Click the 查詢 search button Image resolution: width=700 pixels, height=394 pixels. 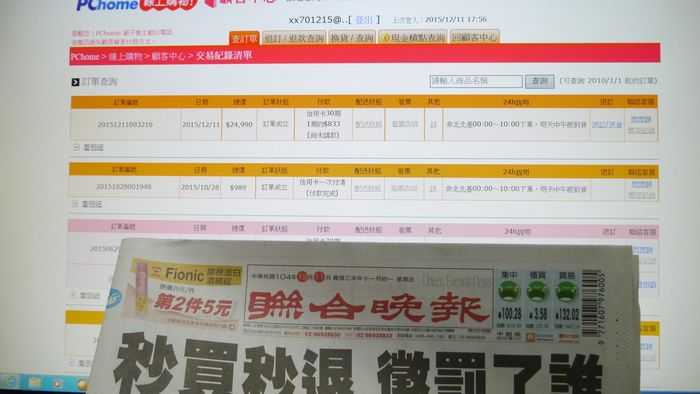click(539, 81)
